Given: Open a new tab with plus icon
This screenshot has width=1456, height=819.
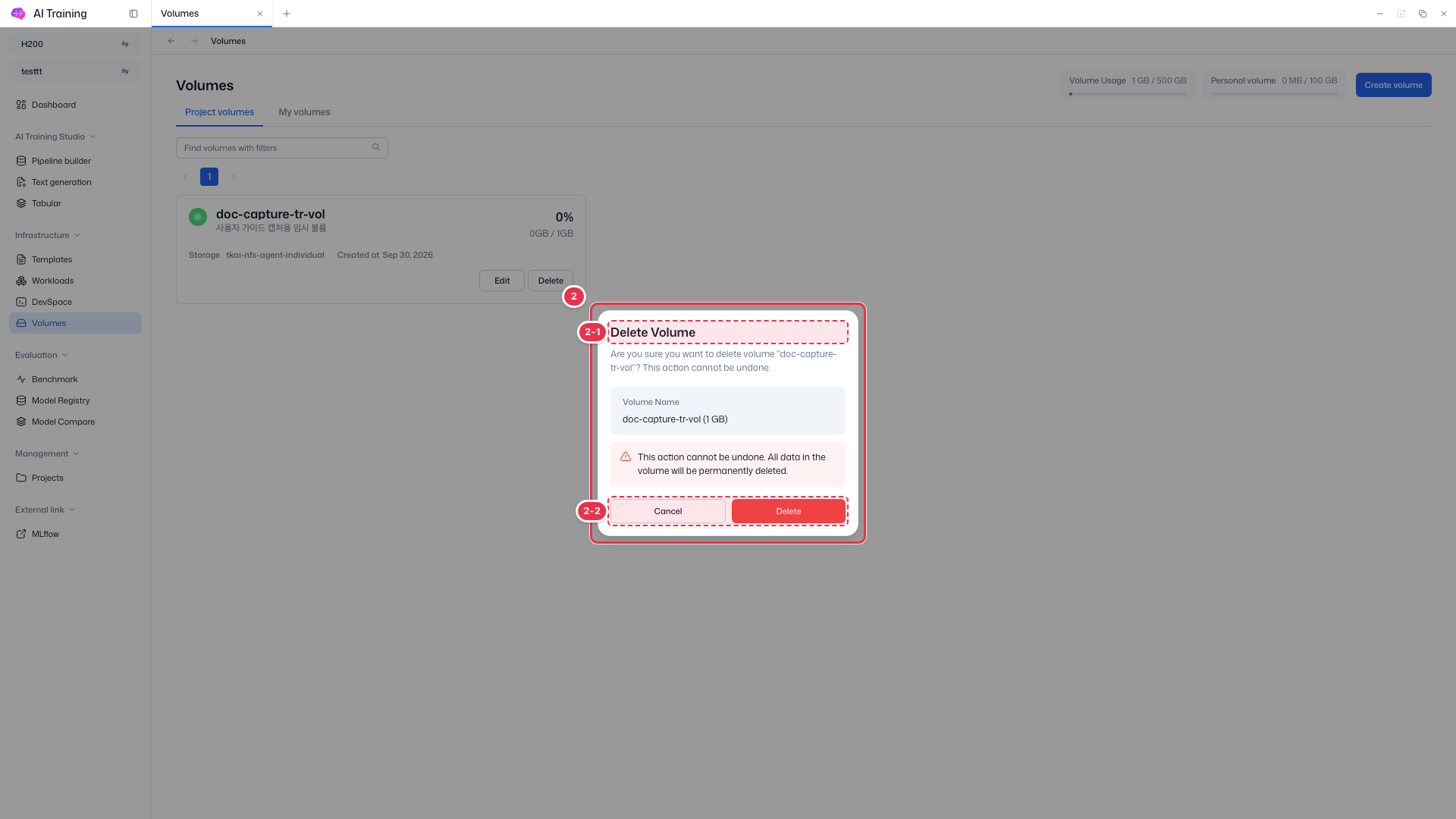Looking at the screenshot, I should 287,14.
